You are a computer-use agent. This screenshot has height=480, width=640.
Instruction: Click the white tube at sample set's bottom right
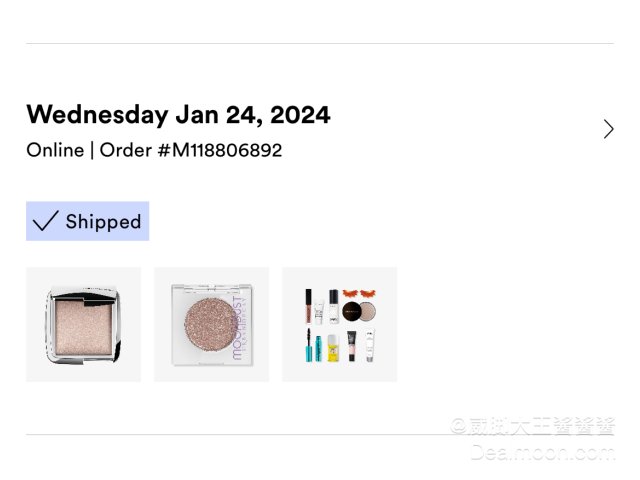click(x=369, y=346)
